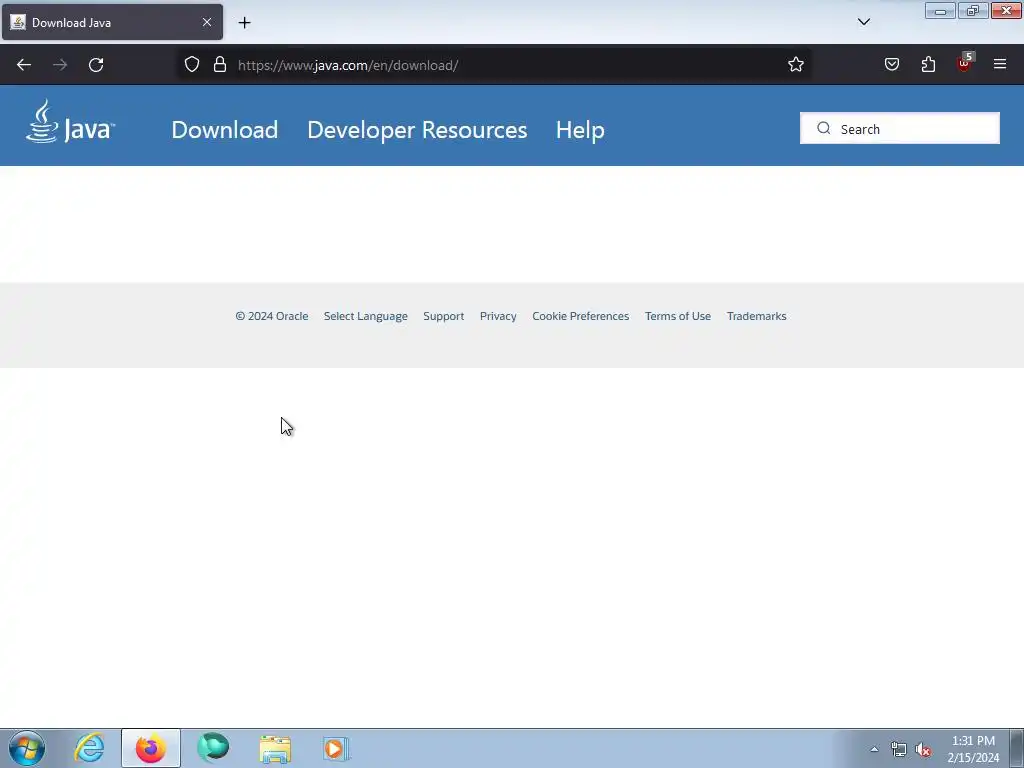
Task: View site security padlock information
Action: coord(220,65)
